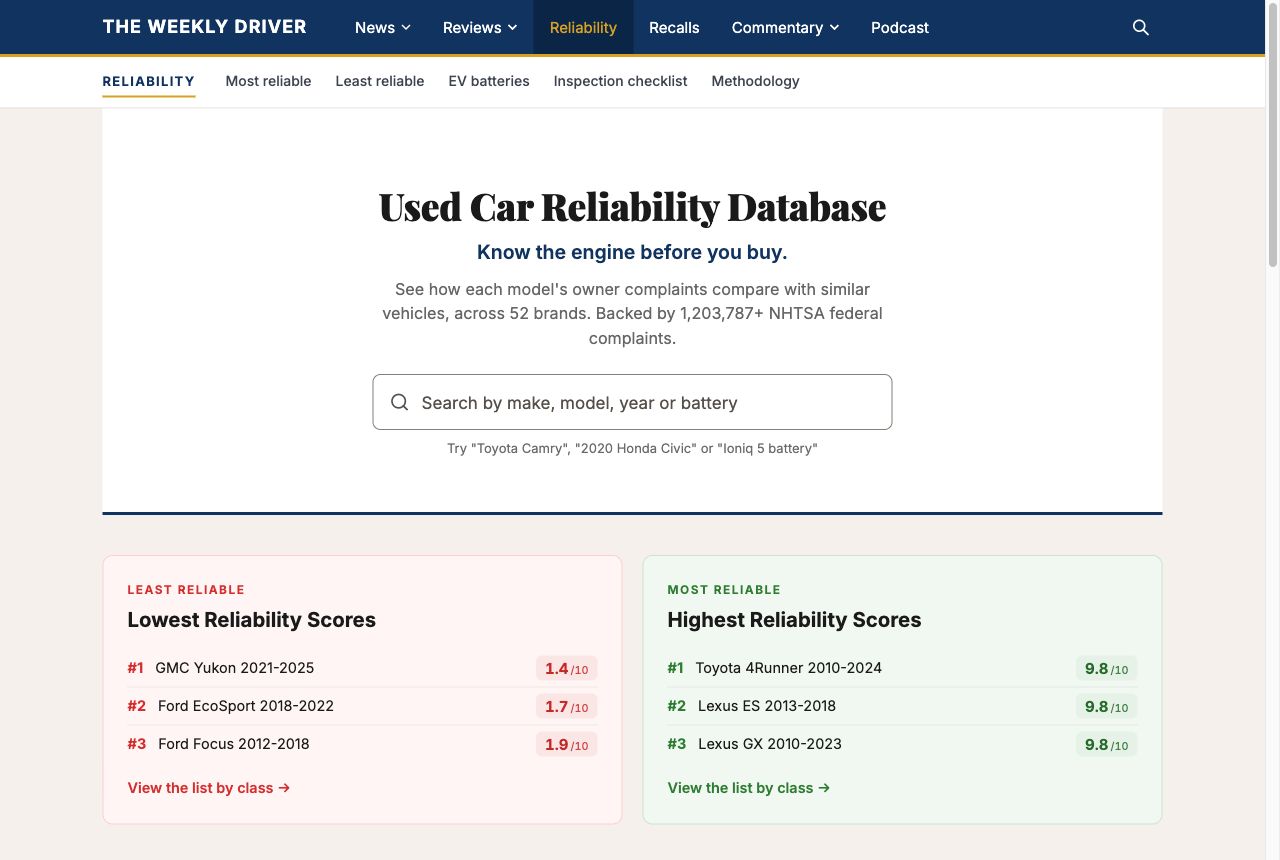Open the Commentary dropdown menu
The image size is (1280, 860).
(x=786, y=28)
